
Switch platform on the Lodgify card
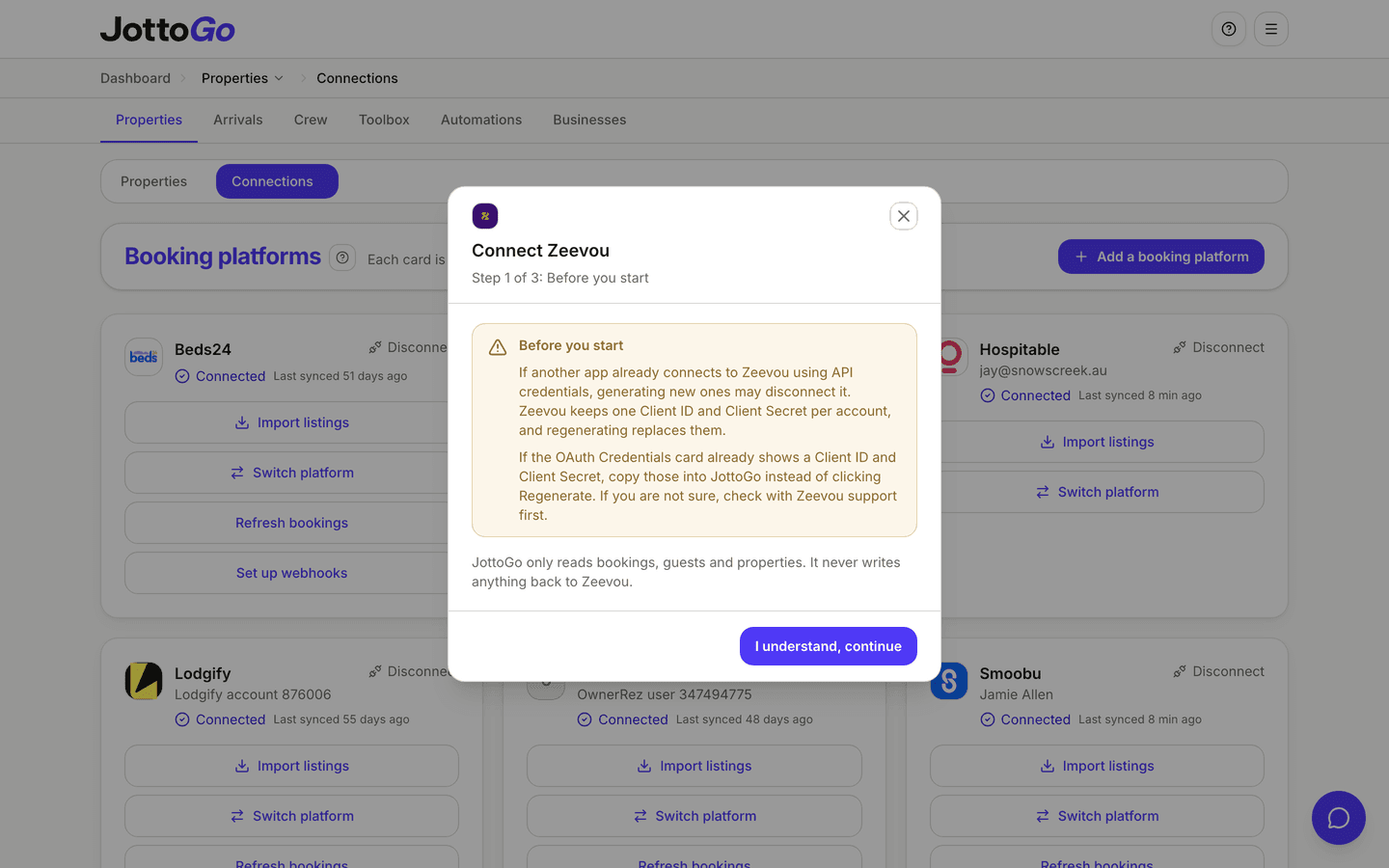(291, 816)
